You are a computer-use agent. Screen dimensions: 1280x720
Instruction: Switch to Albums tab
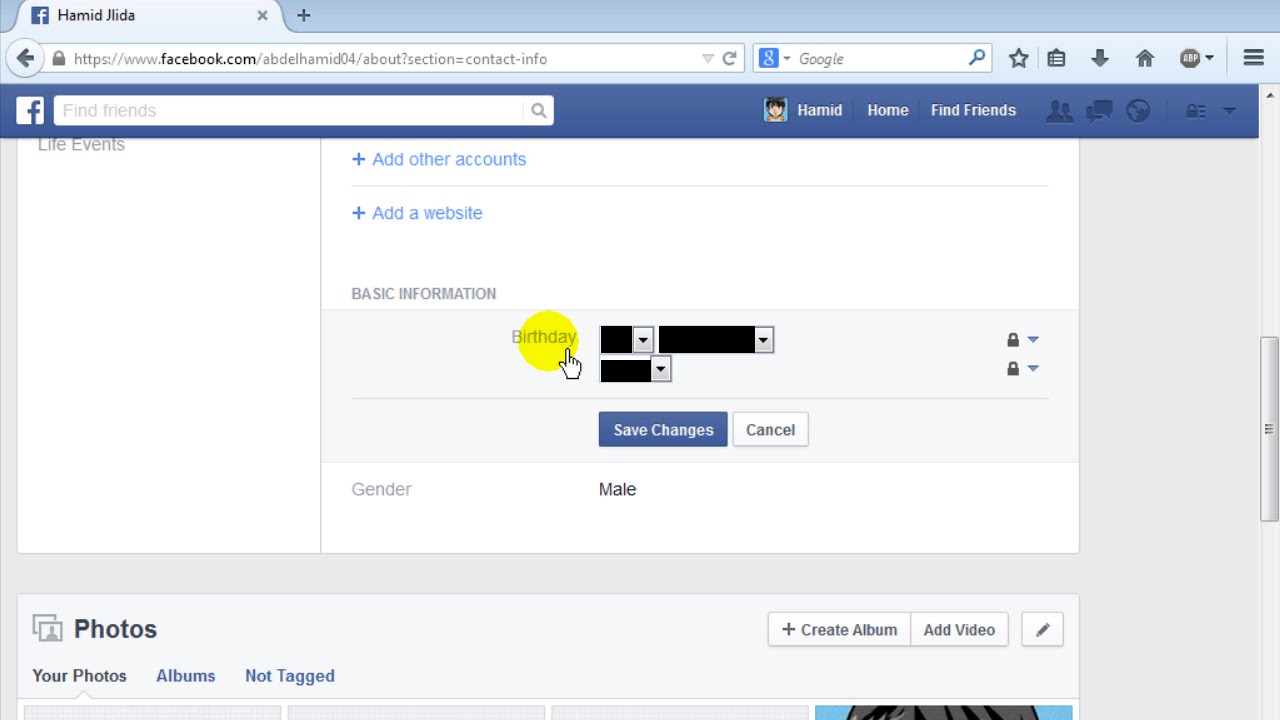185,676
